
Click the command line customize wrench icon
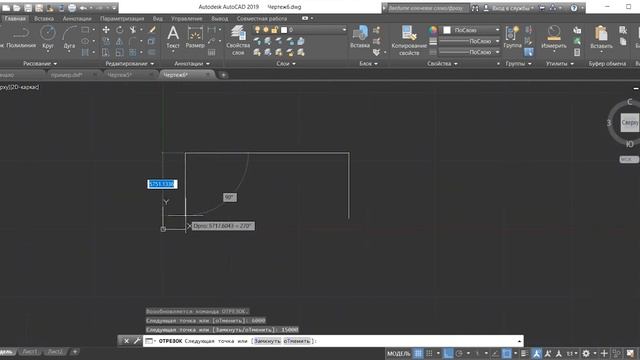coord(137,341)
